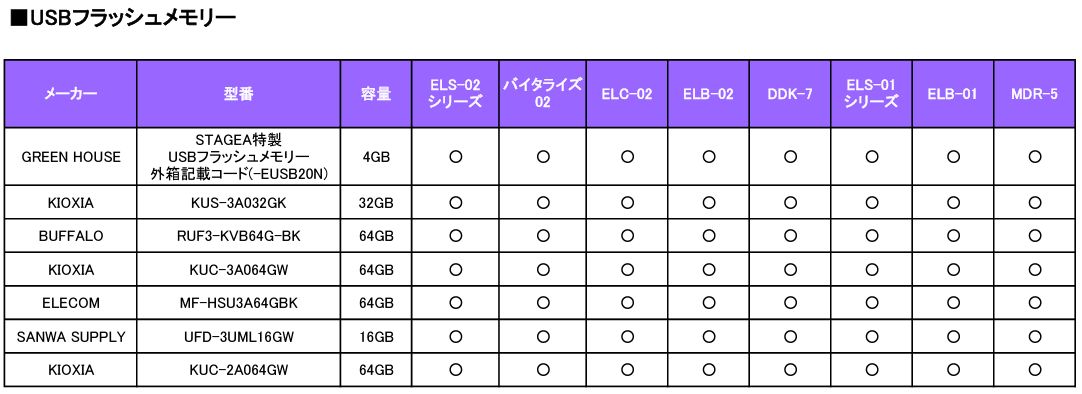Click circle for BUFFALO under MDR-5
The image size is (1082, 394).
click(1034, 236)
